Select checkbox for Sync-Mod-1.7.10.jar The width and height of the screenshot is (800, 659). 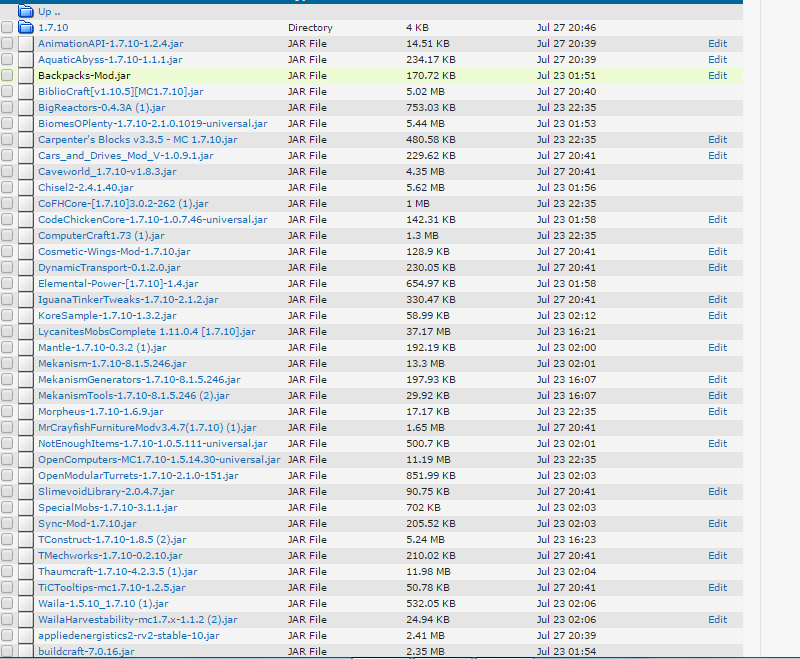7,523
